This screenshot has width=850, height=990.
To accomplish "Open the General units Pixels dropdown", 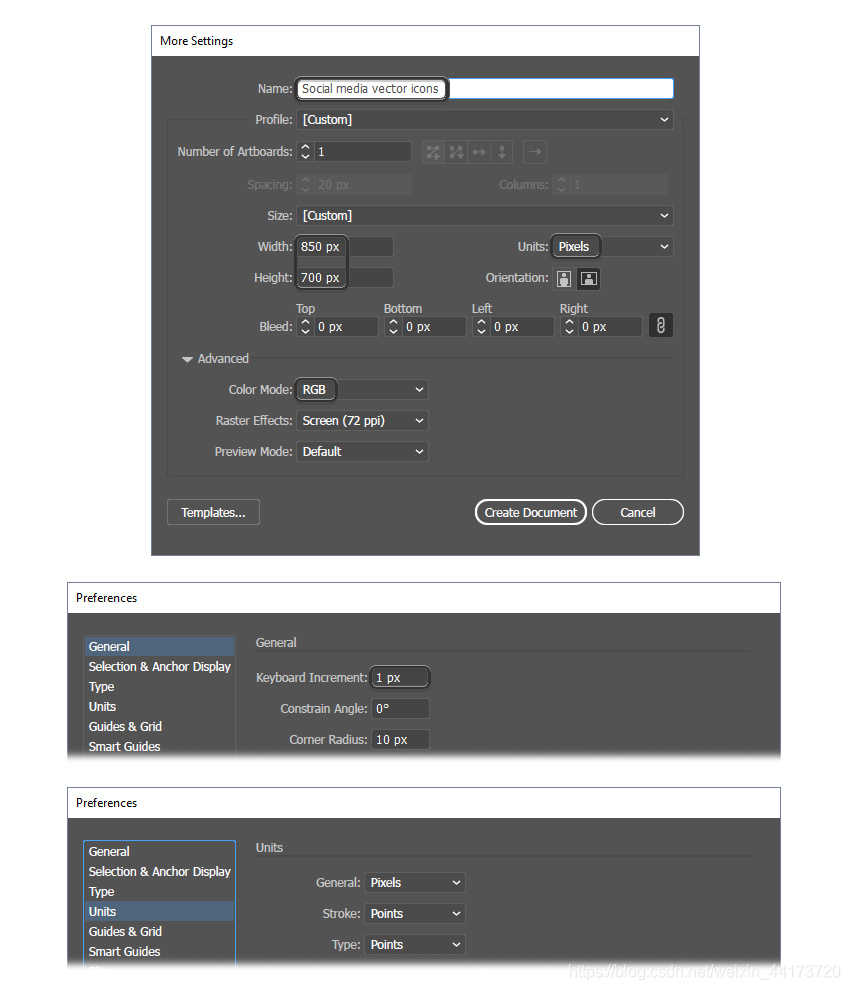I will [414, 883].
